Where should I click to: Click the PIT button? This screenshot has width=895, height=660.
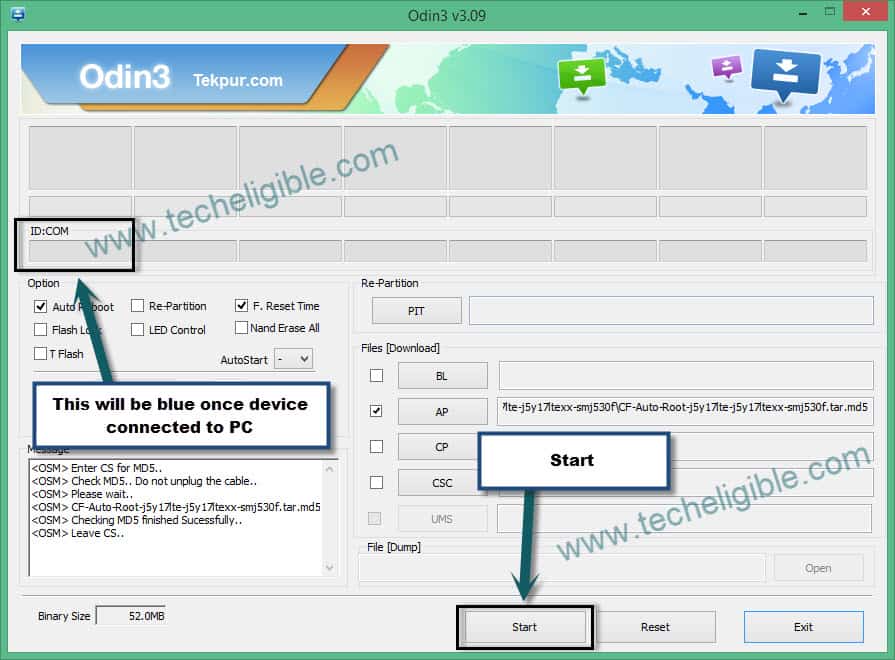(x=416, y=311)
